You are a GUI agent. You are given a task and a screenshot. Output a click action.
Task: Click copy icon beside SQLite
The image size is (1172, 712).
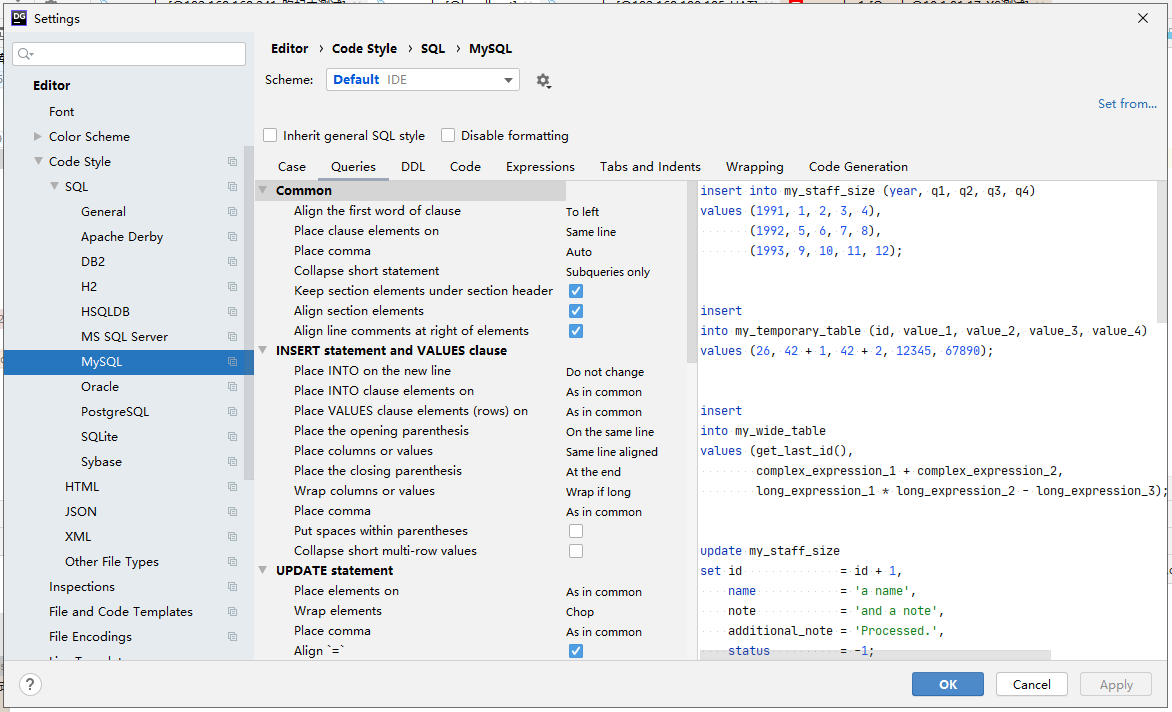(232, 437)
